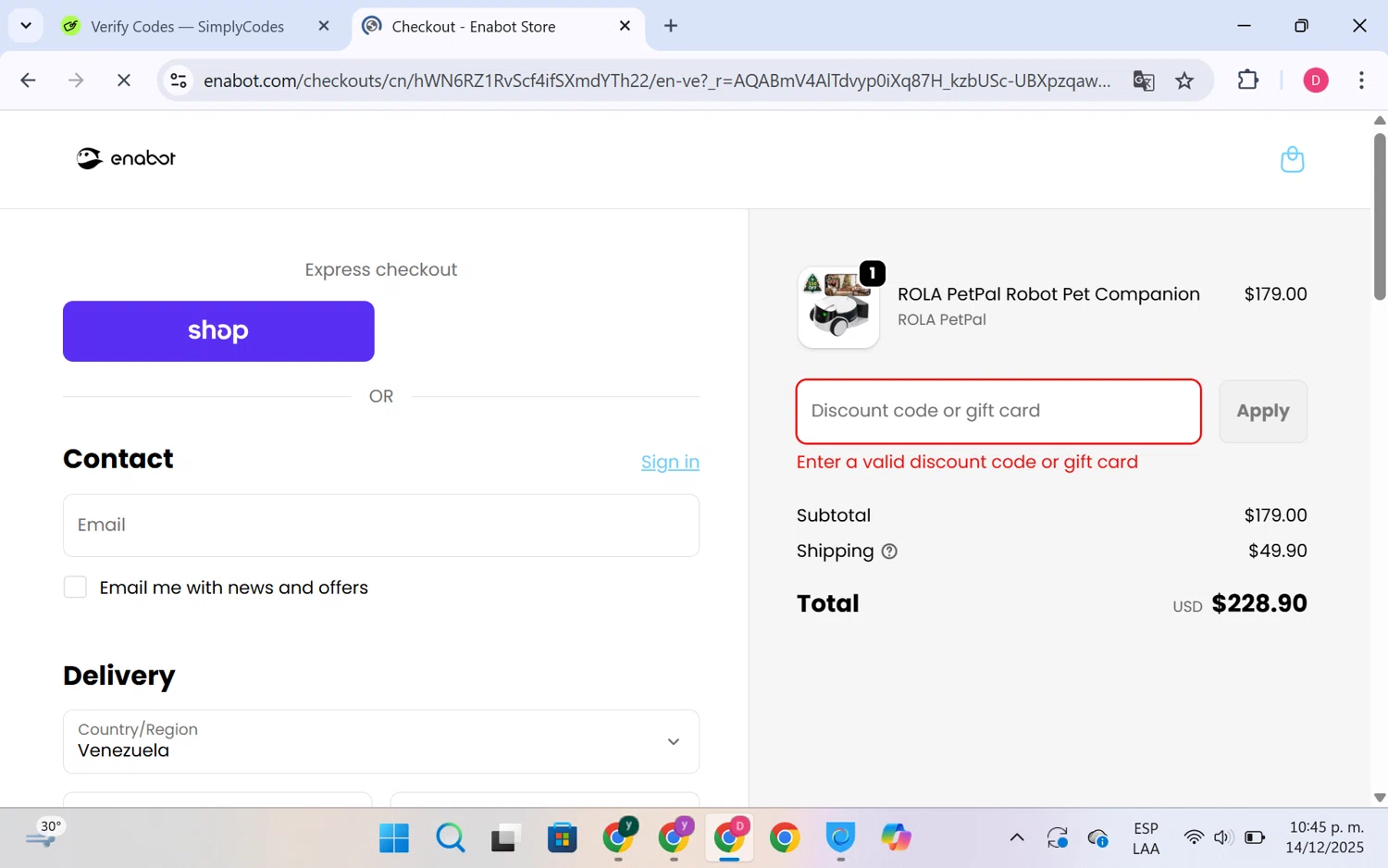Expand the Country/Region Venezuela dropdown
Viewport: 1388px width, 868px height.
coord(381,741)
